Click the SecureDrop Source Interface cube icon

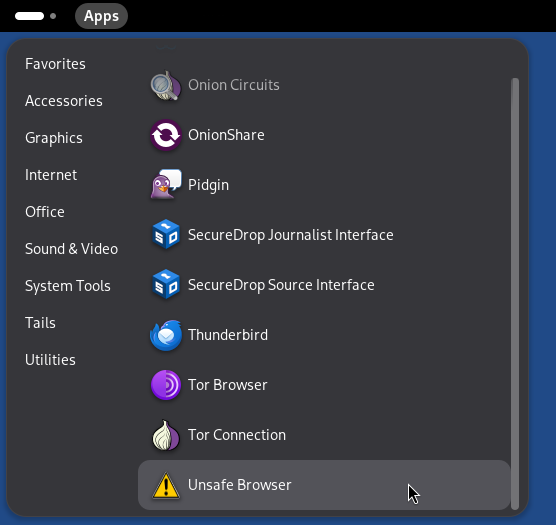point(166,285)
